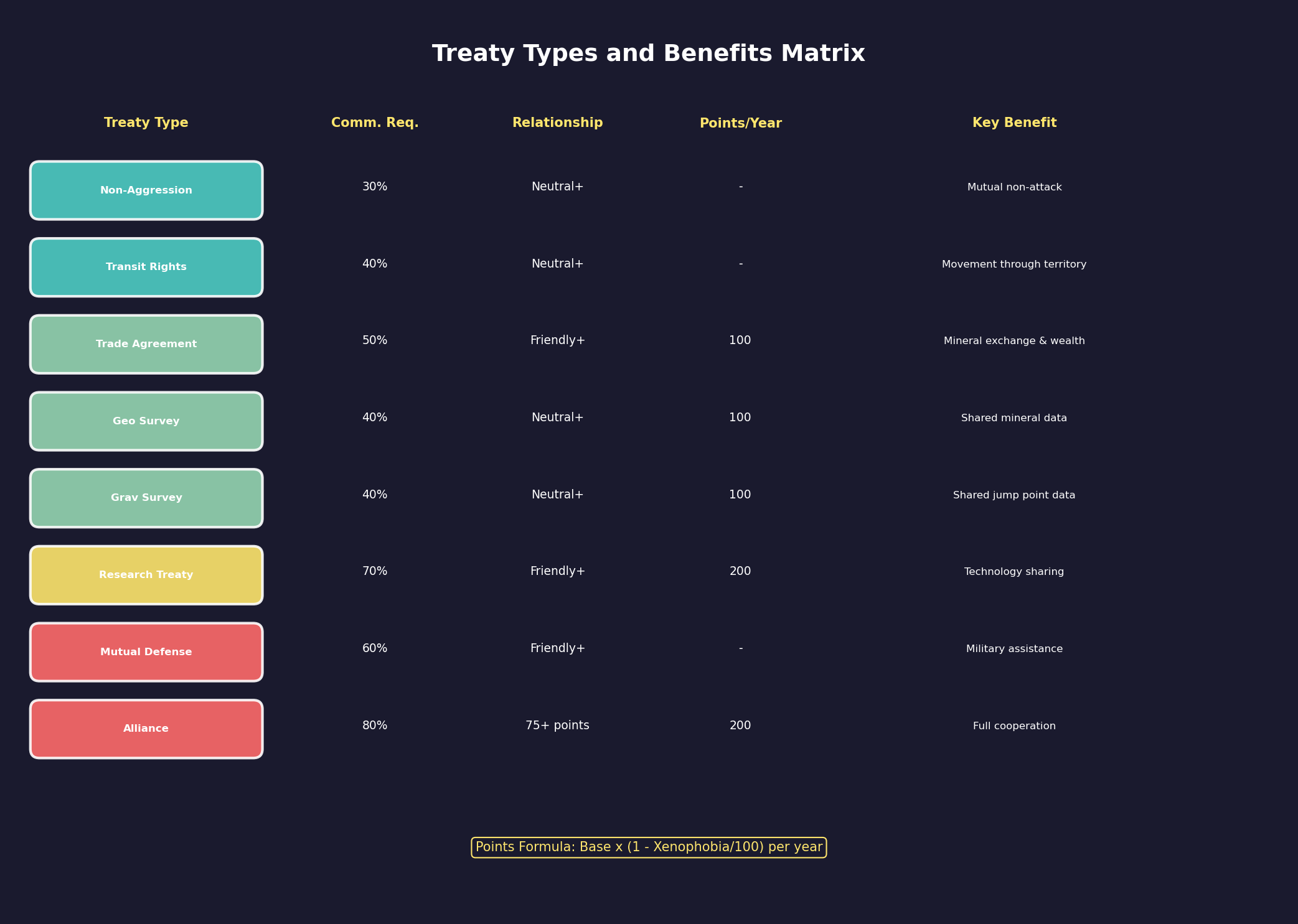The image size is (1298, 924).
Task: Select the Mutual Defense treaty card
Action: click(x=146, y=651)
